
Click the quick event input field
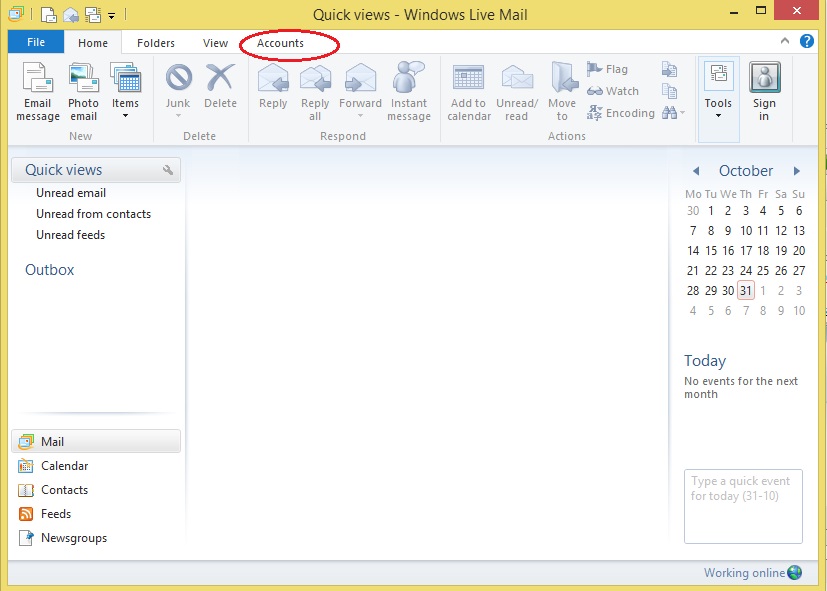pyautogui.click(x=743, y=506)
